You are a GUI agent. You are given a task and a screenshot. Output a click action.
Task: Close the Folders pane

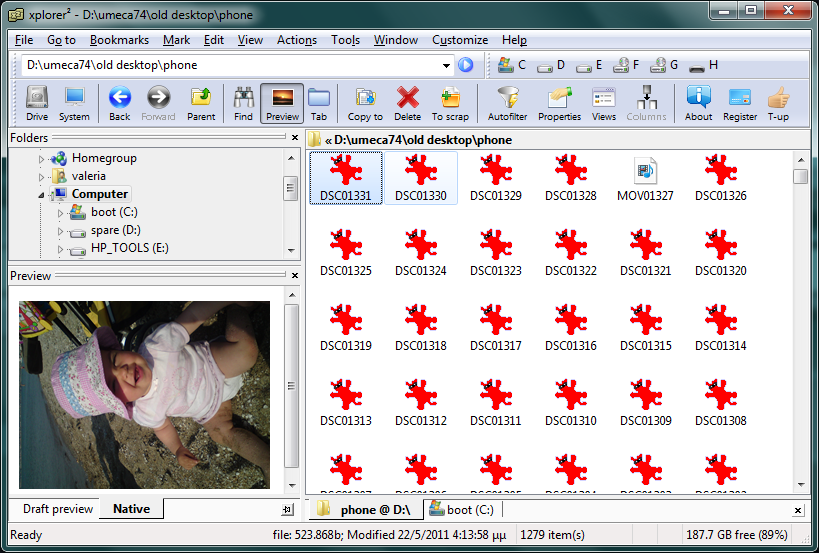click(x=295, y=137)
